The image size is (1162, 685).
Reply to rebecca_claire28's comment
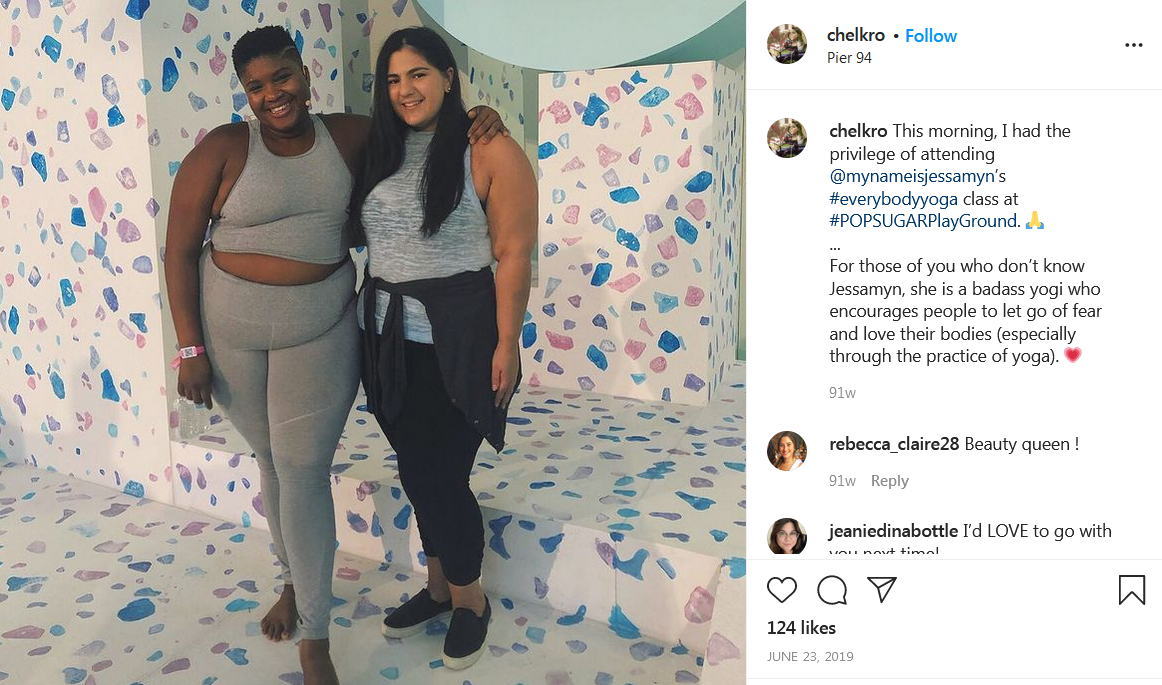pyautogui.click(x=889, y=480)
